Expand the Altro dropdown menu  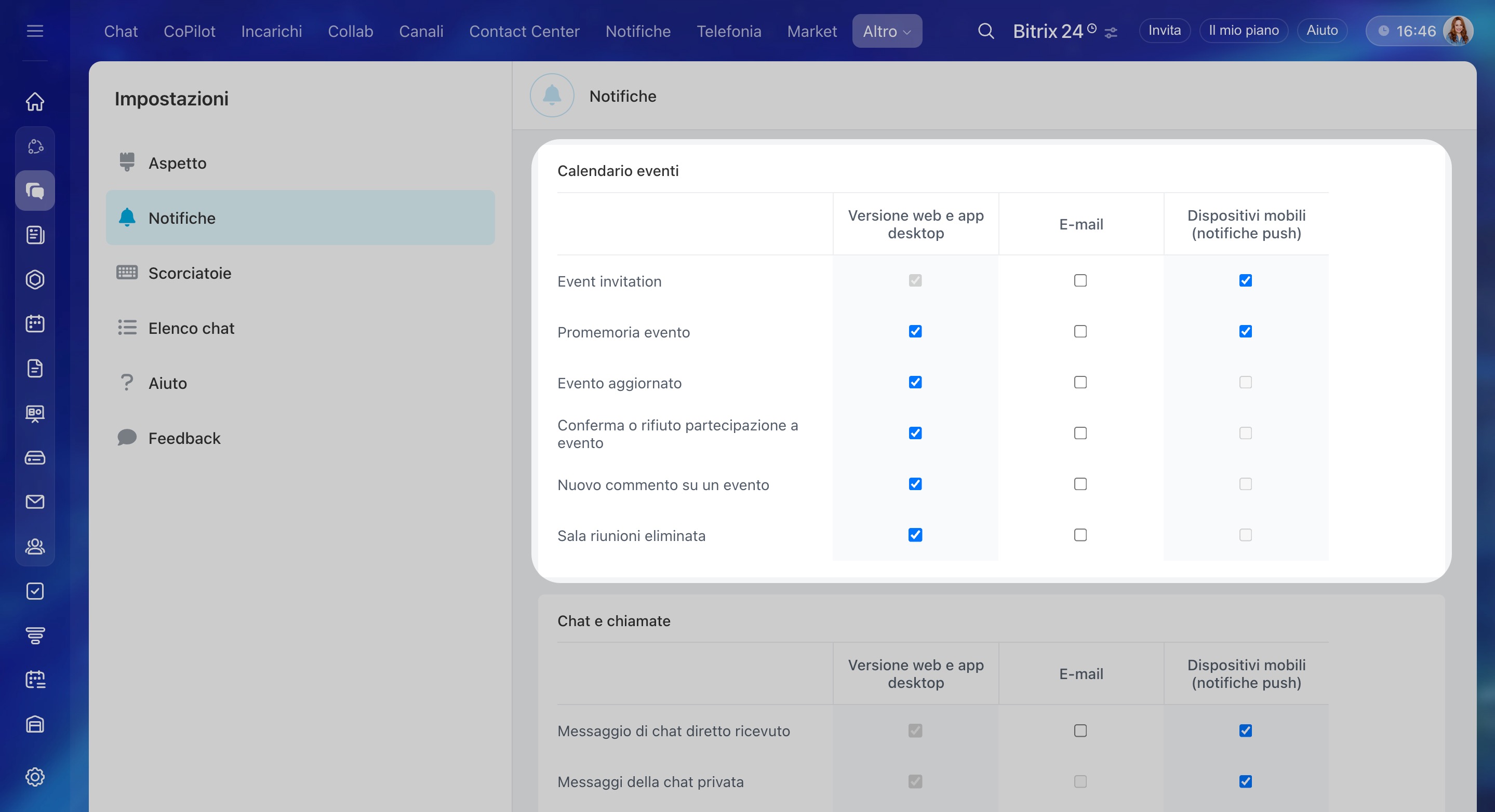[x=886, y=31]
